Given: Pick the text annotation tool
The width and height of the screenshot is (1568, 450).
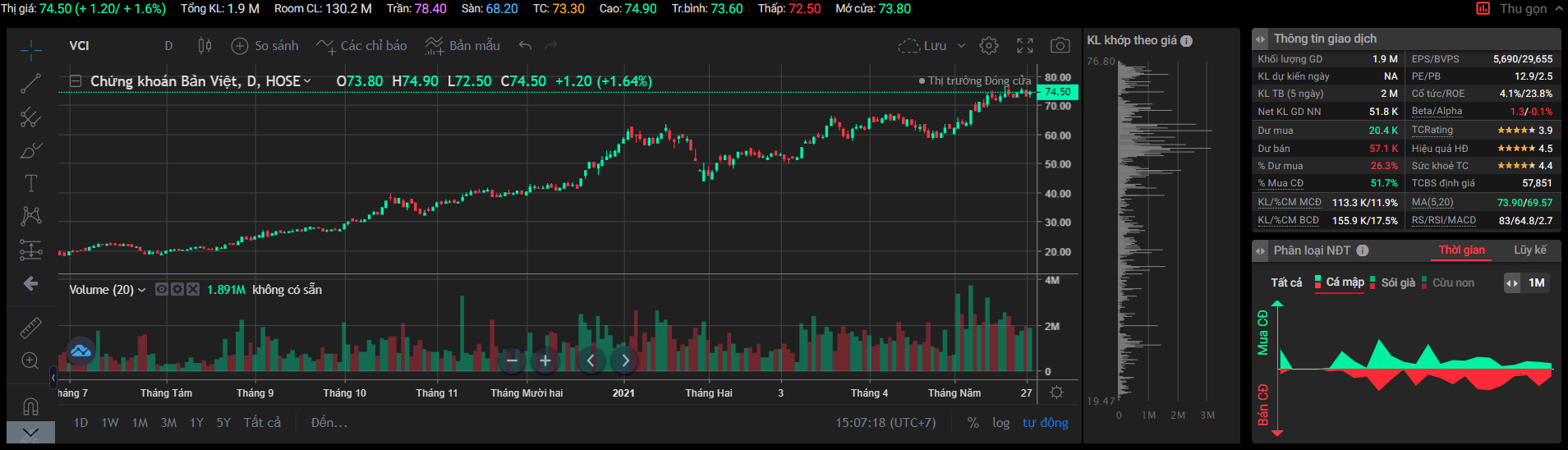Looking at the screenshot, I should [30, 183].
